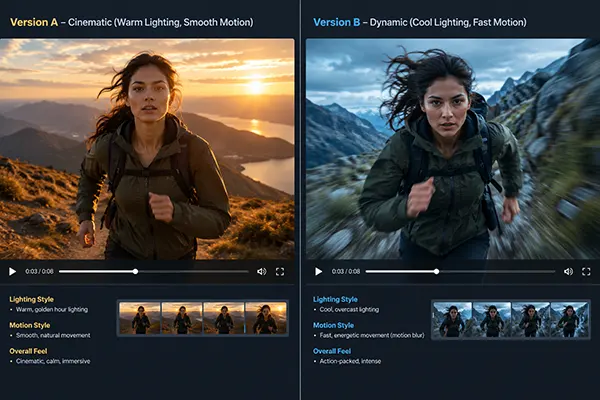The height and width of the screenshot is (400, 600).
Task: Click 'Dynamic (Cool Lighting, Fast Motion)' heading text
Action: 448,22
